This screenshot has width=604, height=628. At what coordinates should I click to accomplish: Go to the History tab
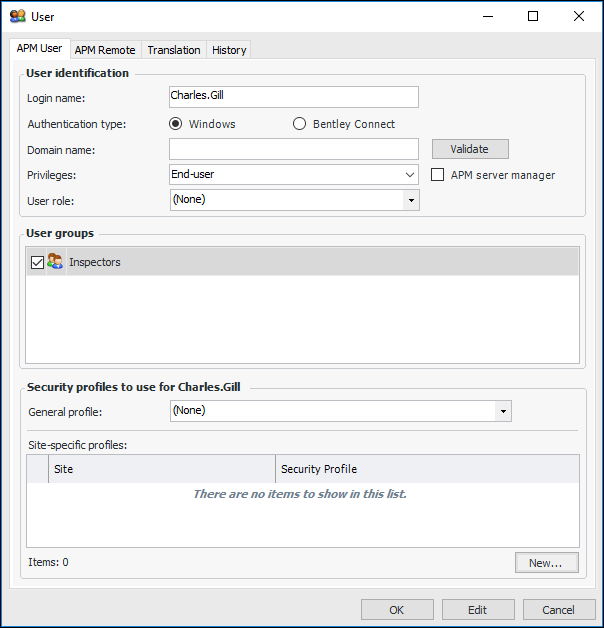click(x=229, y=50)
